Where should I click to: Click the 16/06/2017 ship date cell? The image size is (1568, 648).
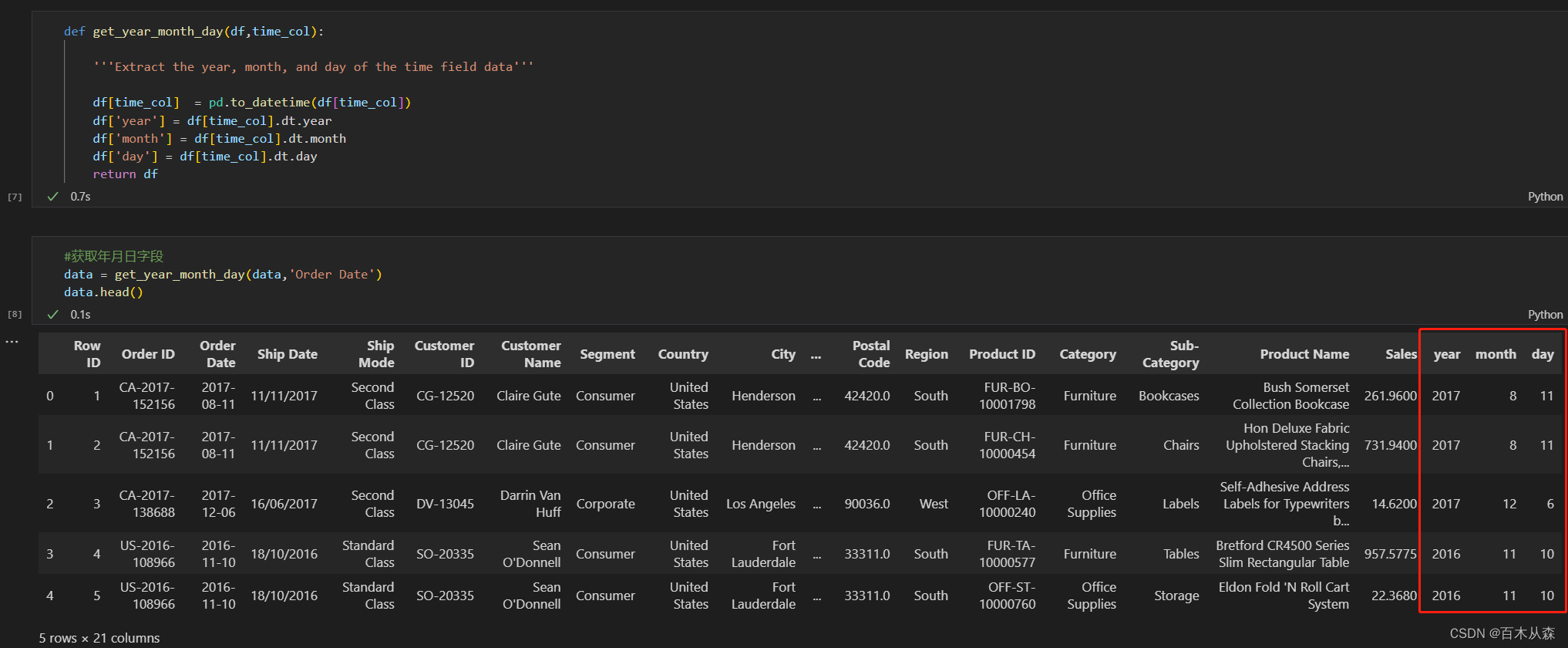click(284, 504)
